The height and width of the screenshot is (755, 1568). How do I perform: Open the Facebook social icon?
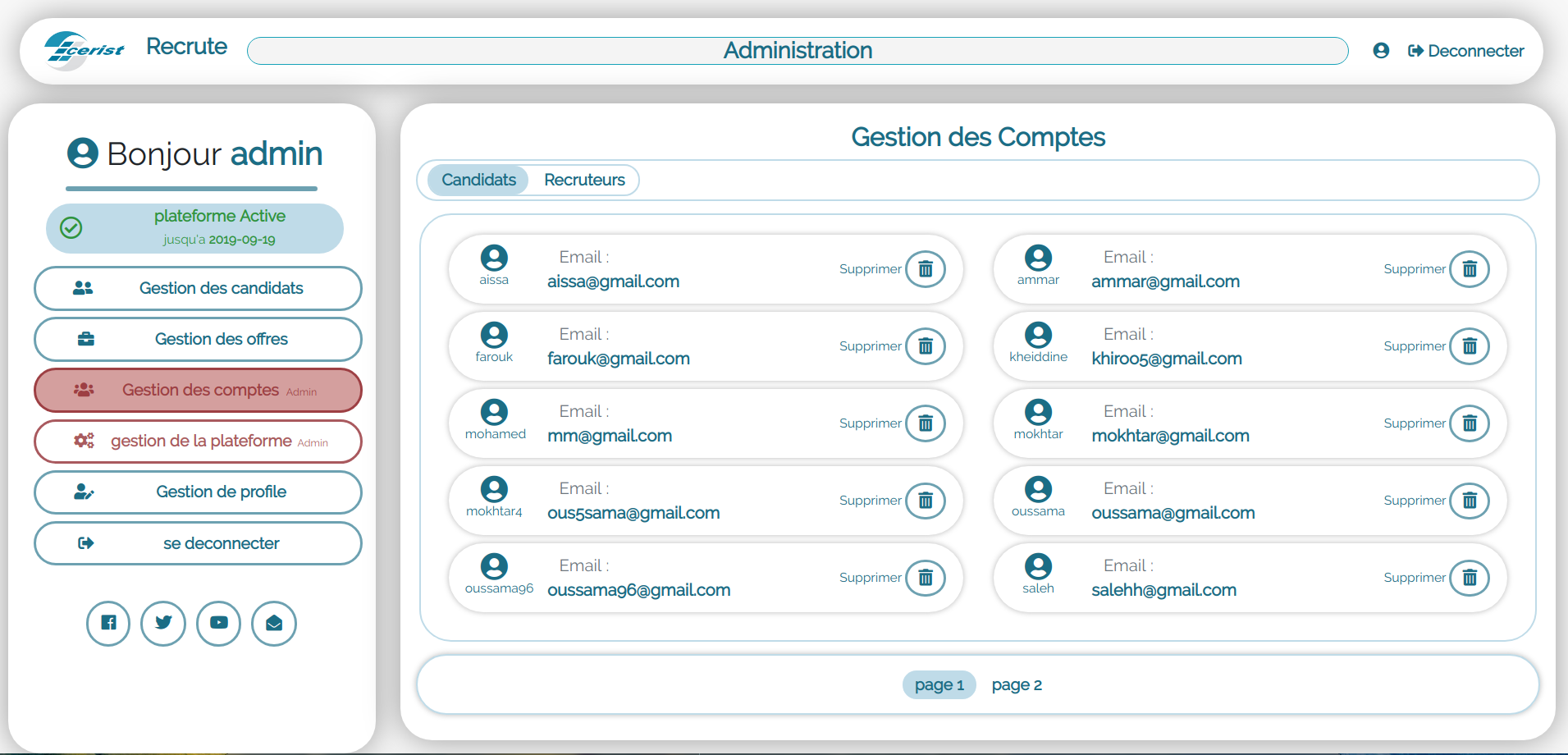(x=108, y=624)
